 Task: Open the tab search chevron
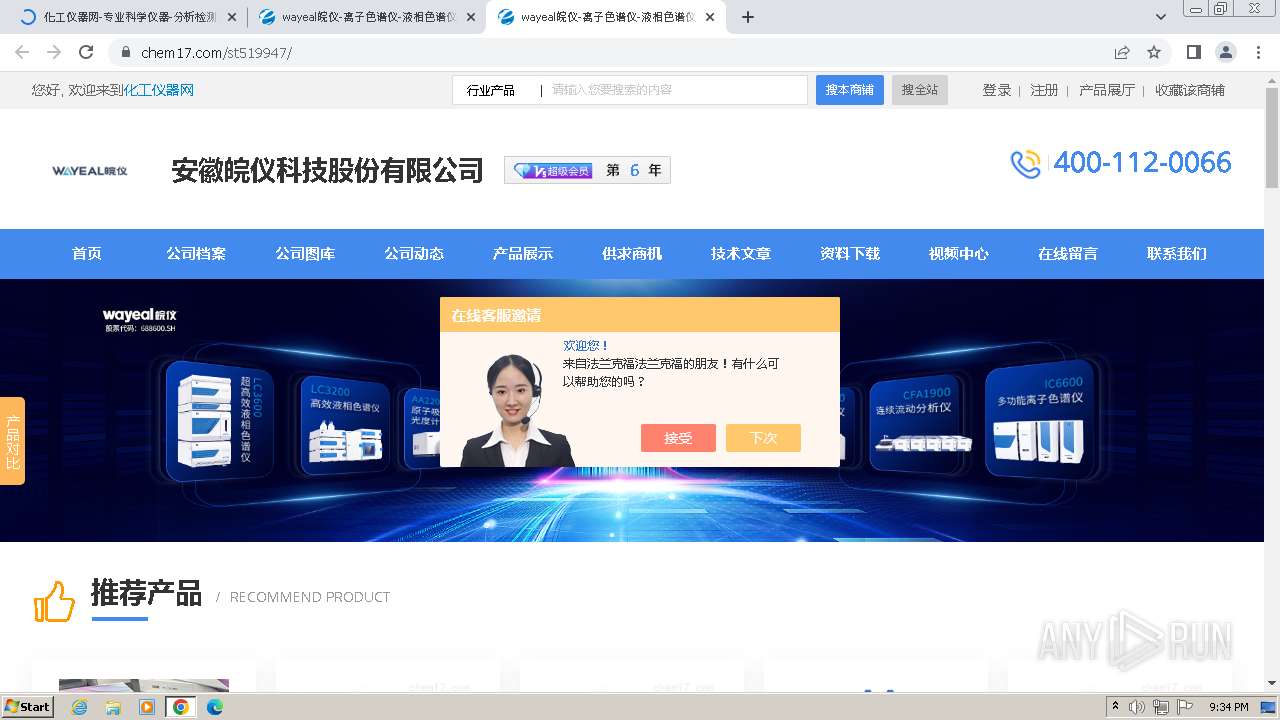pyautogui.click(x=1160, y=17)
